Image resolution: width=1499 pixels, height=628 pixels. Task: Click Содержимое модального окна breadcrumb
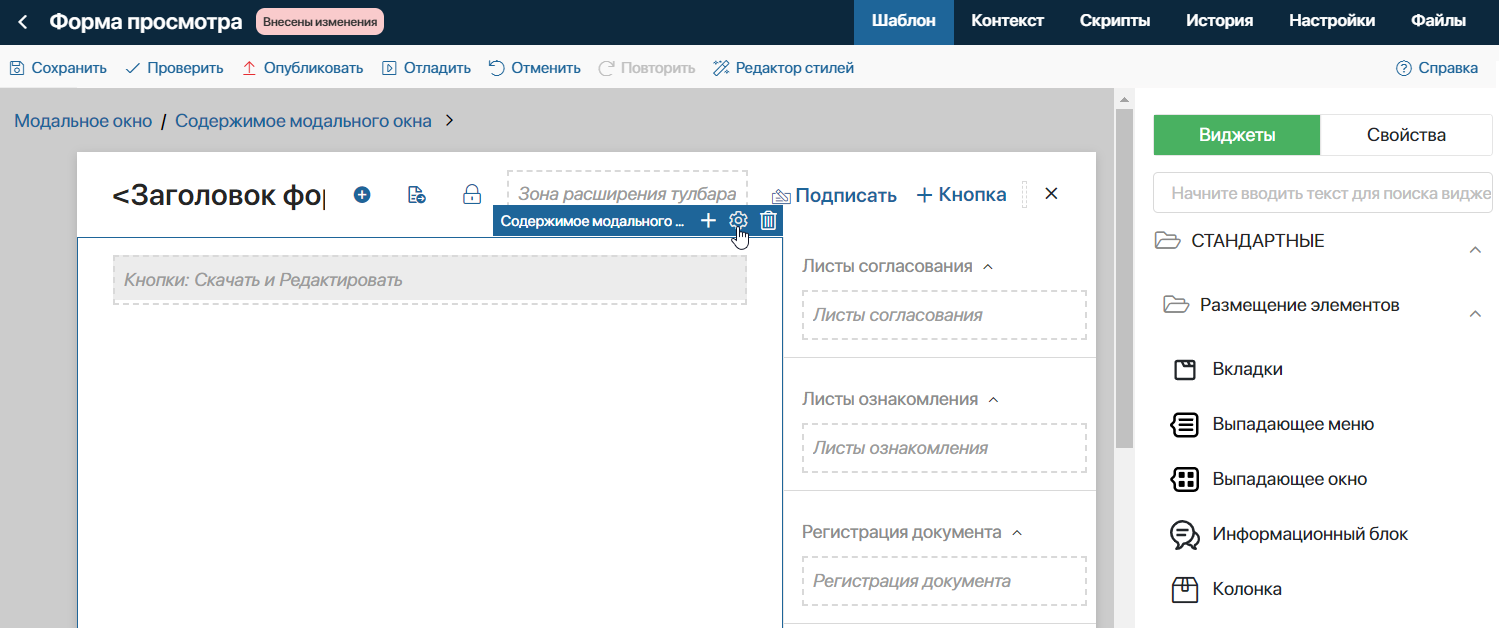pos(303,121)
